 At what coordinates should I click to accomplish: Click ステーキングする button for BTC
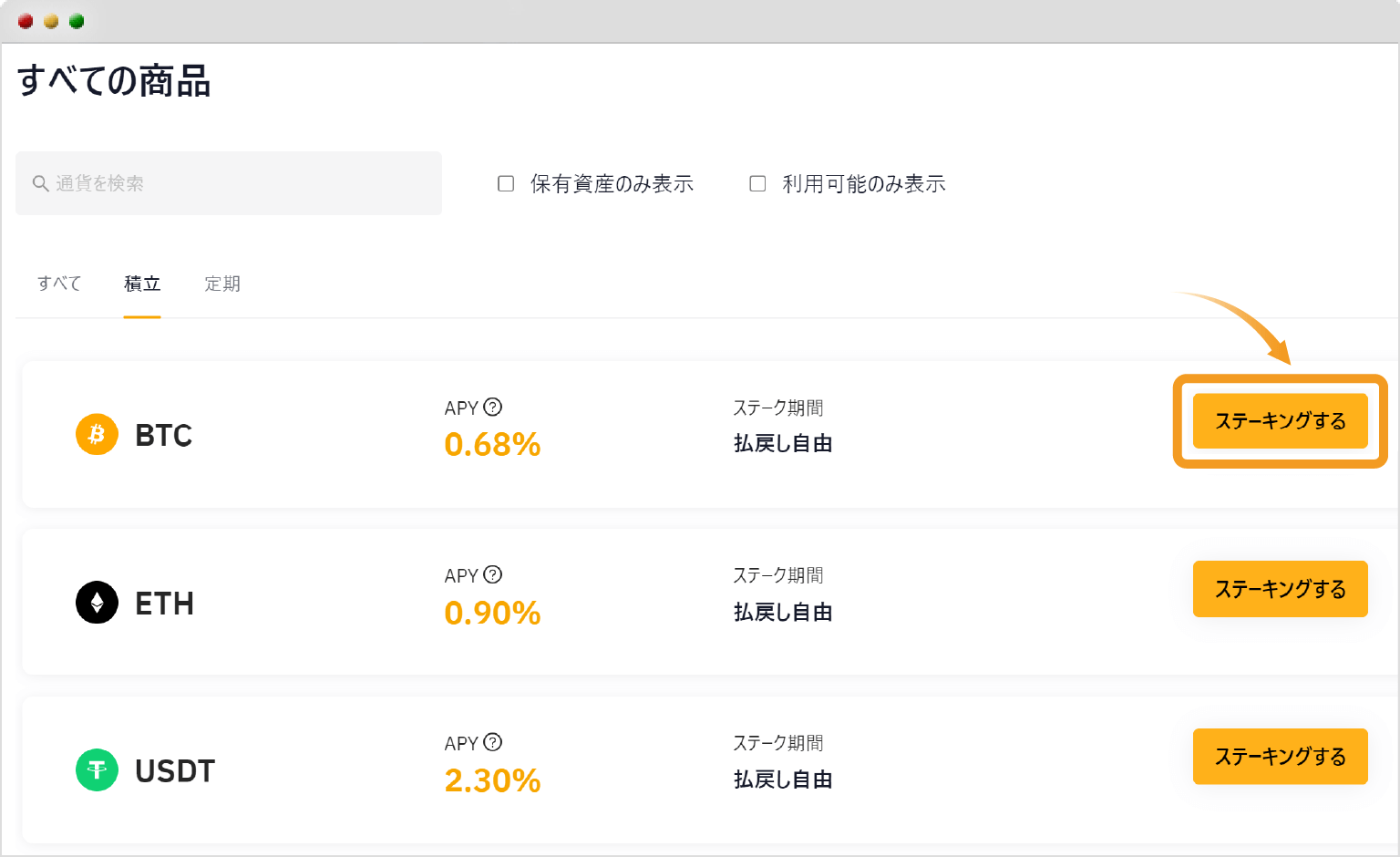(1281, 421)
